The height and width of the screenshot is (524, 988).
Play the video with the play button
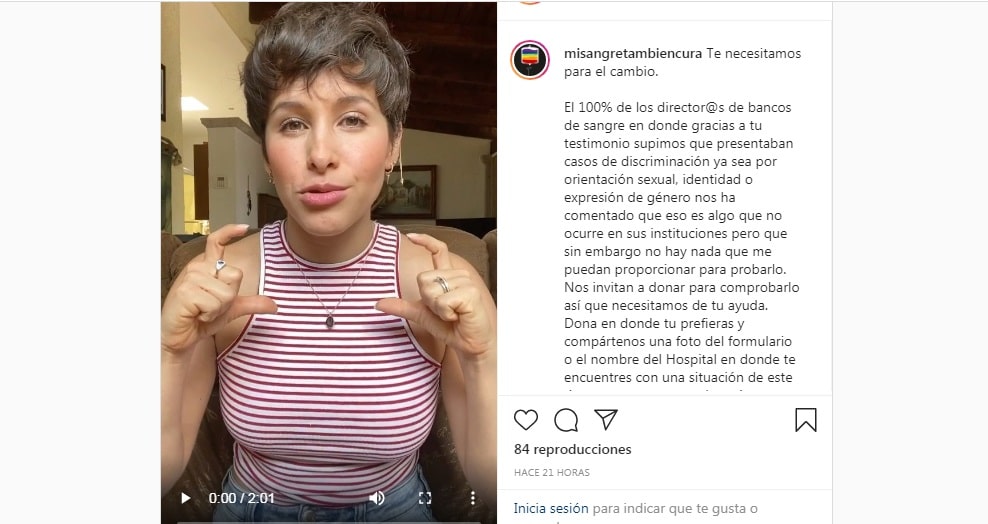(x=185, y=498)
